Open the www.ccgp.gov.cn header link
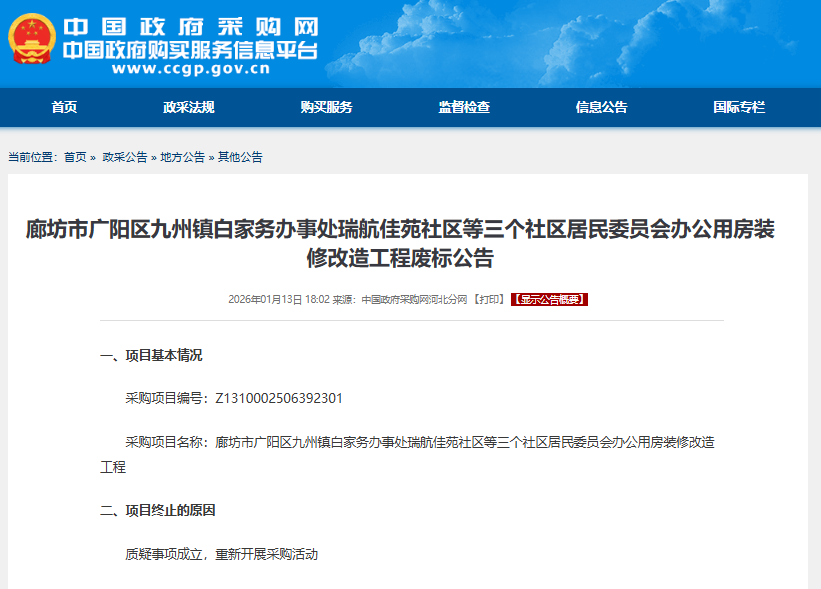The image size is (821, 589). click(x=191, y=69)
